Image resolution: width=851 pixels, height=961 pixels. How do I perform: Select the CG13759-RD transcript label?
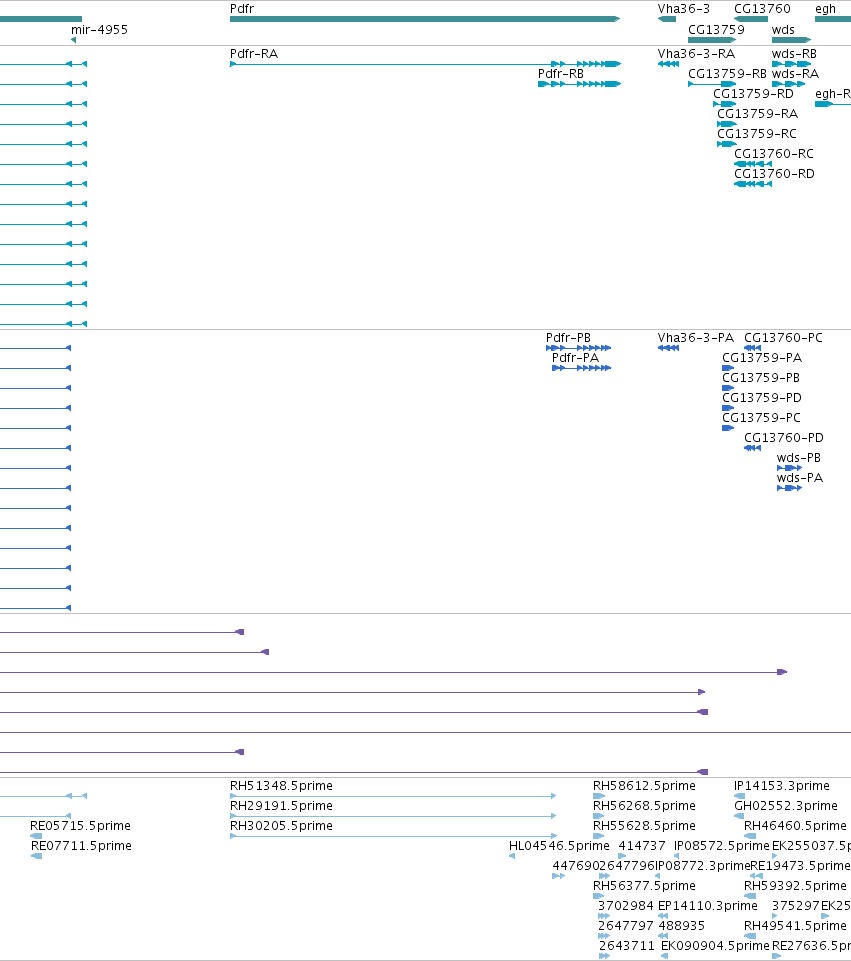[x=753, y=93]
